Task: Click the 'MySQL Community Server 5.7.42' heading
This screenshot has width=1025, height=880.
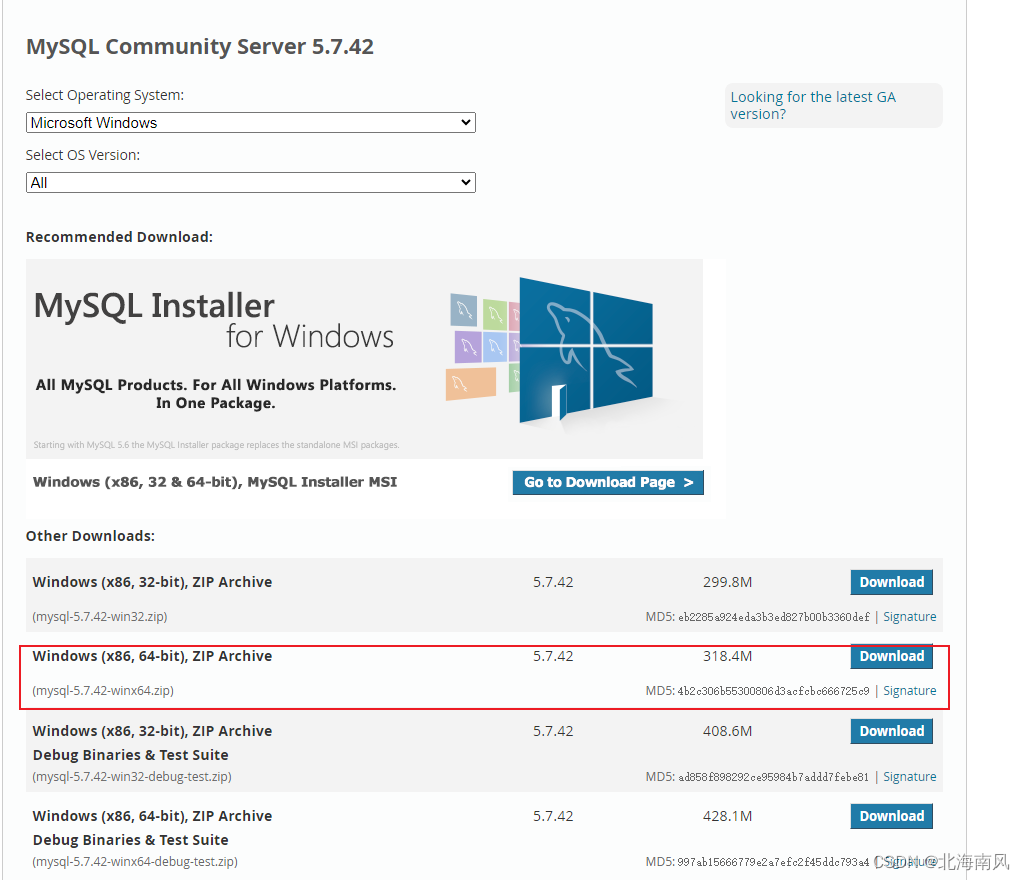Action: pyautogui.click(x=199, y=46)
